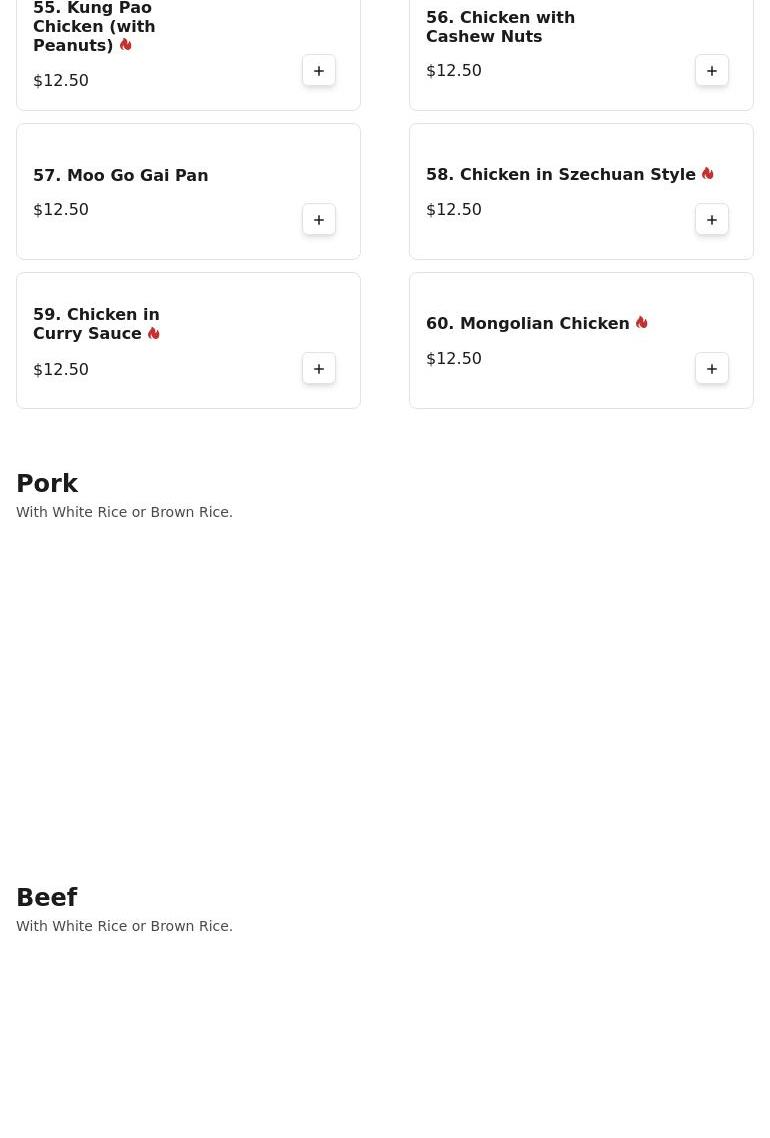770x1138 pixels.
Task: Add Mongolian Chicken using plus button
Action: click(712, 369)
